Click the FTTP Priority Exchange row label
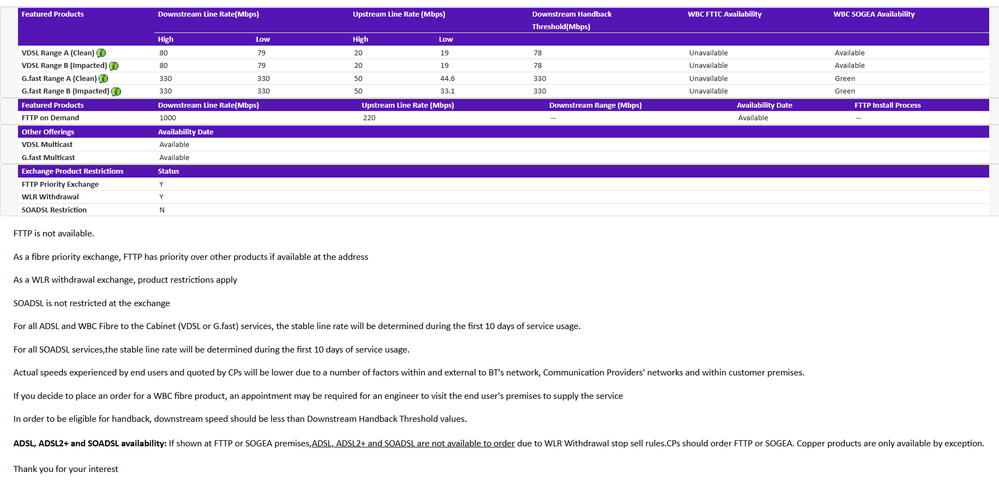The width and height of the screenshot is (999, 482). (x=60, y=184)
